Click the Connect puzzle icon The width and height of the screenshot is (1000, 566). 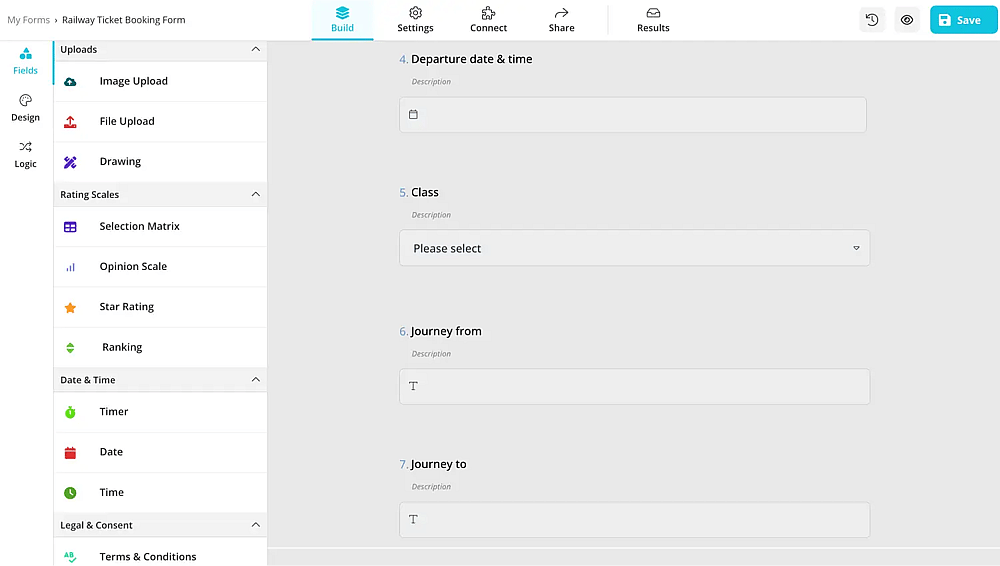[x=489, y=13]
